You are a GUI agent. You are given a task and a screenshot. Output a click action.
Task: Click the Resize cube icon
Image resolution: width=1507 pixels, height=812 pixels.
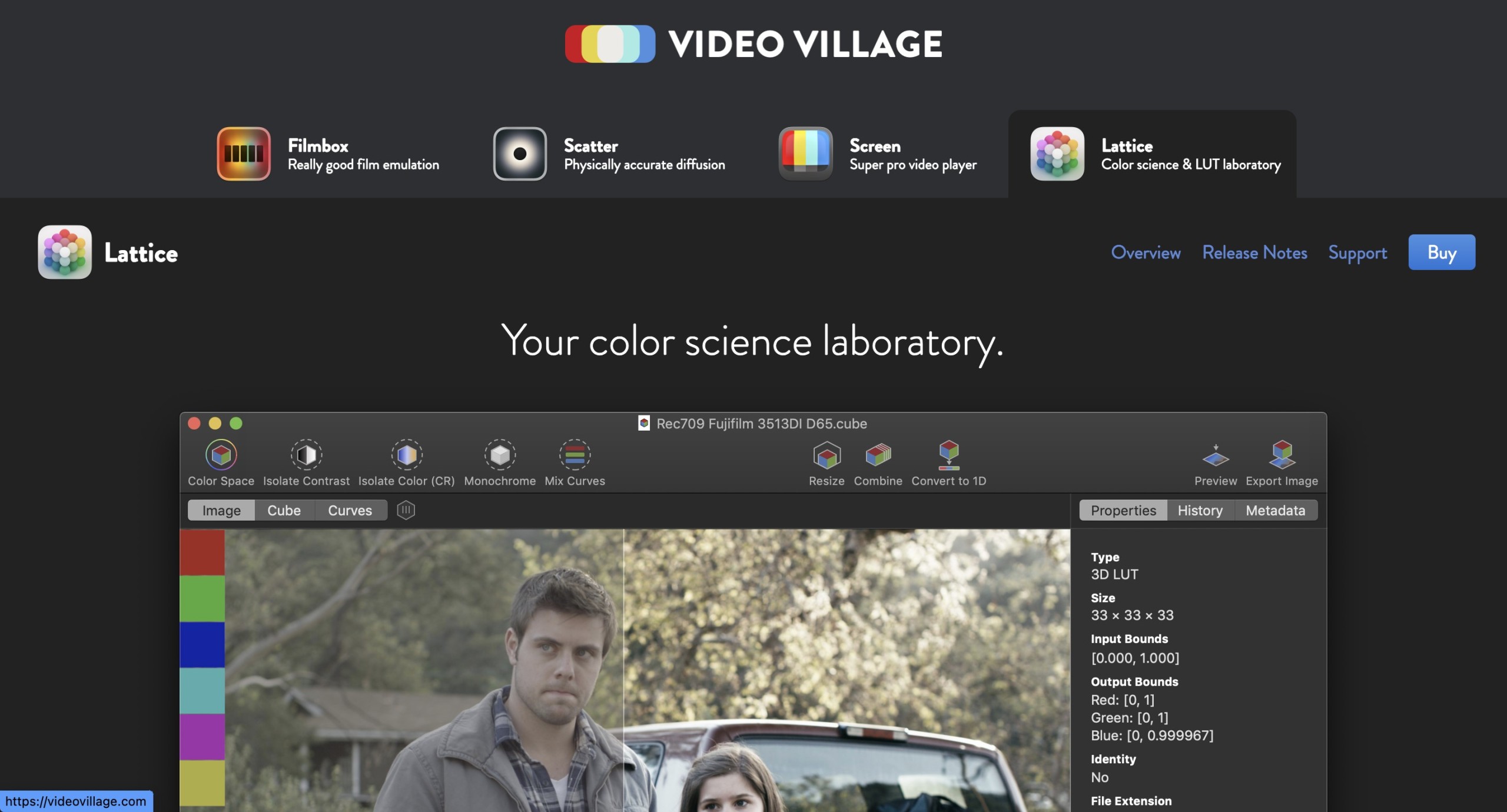pos(826,455)
